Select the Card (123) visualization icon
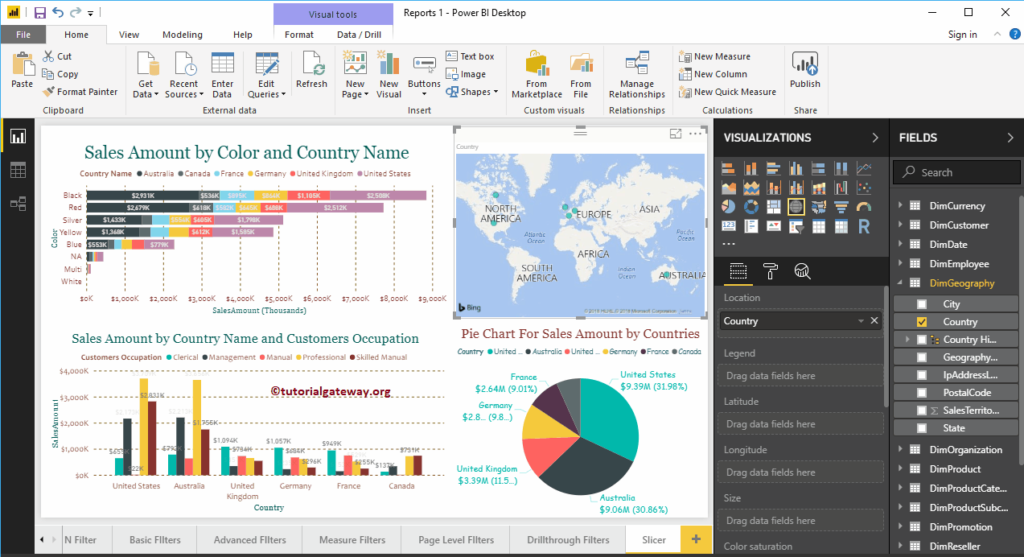 [729, 227]
